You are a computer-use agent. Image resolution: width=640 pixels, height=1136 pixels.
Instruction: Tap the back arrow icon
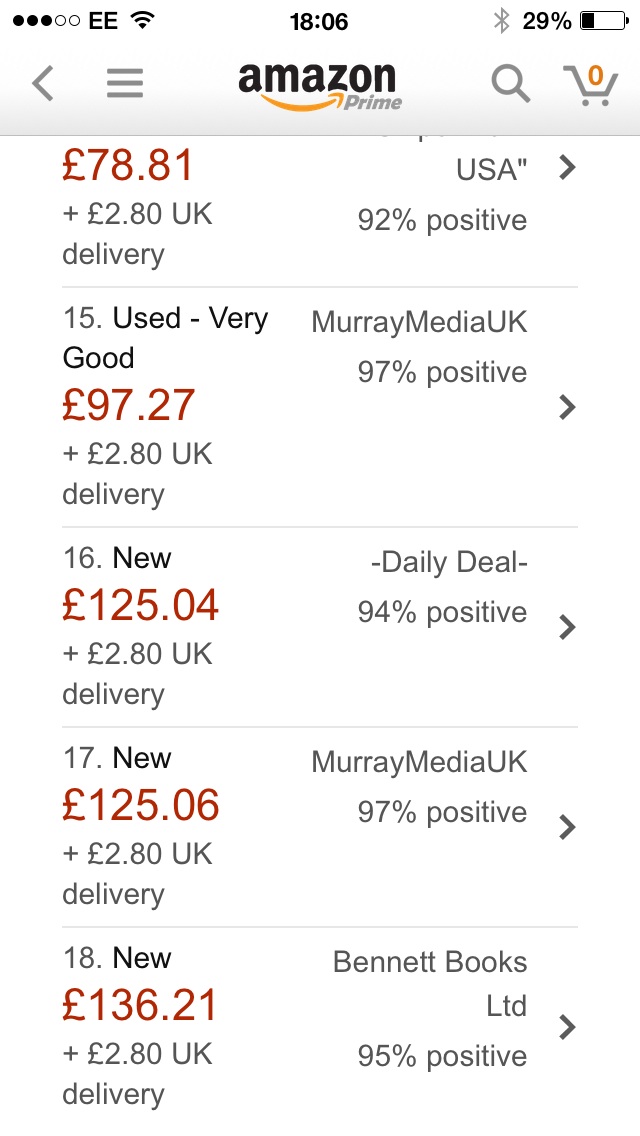(43, 83)
